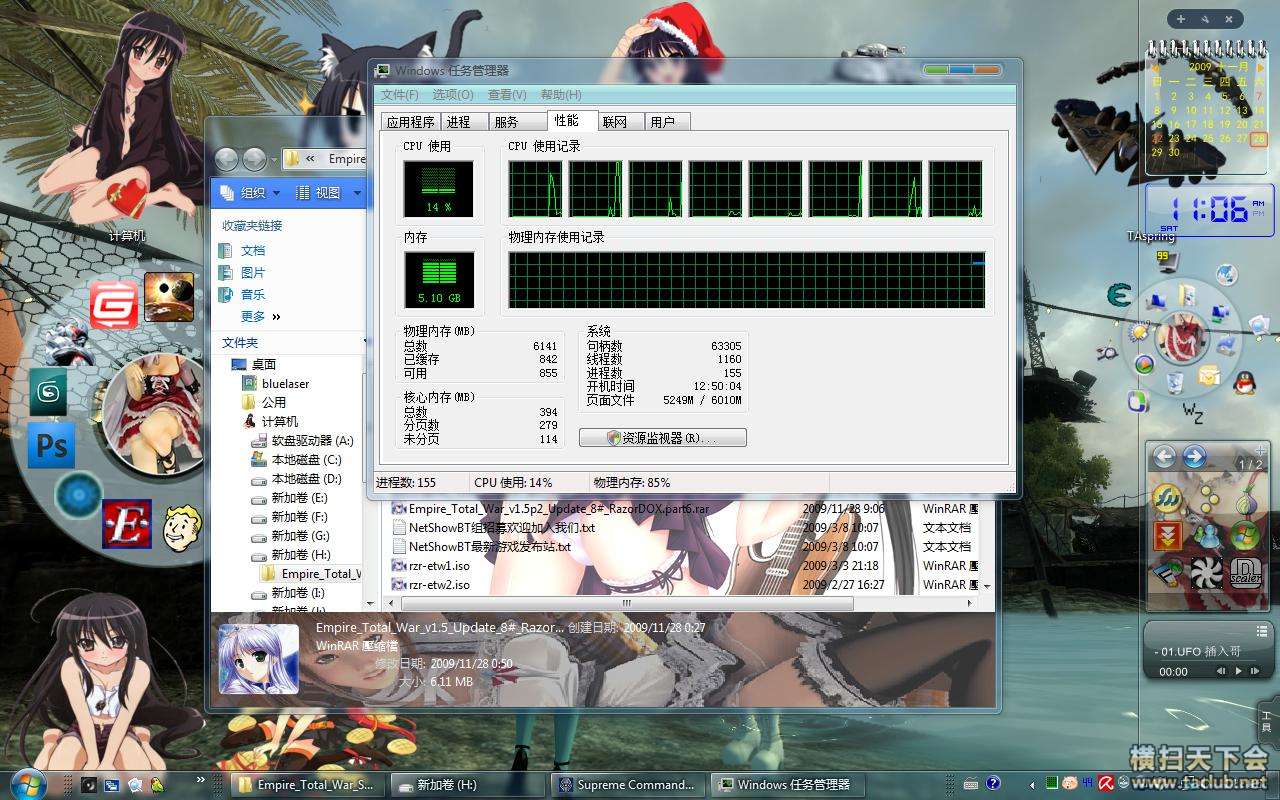Open the Empire Total War E icon
Image resolution: width=1280 pixels, height=800 pixels.
(x=127, y=524)
